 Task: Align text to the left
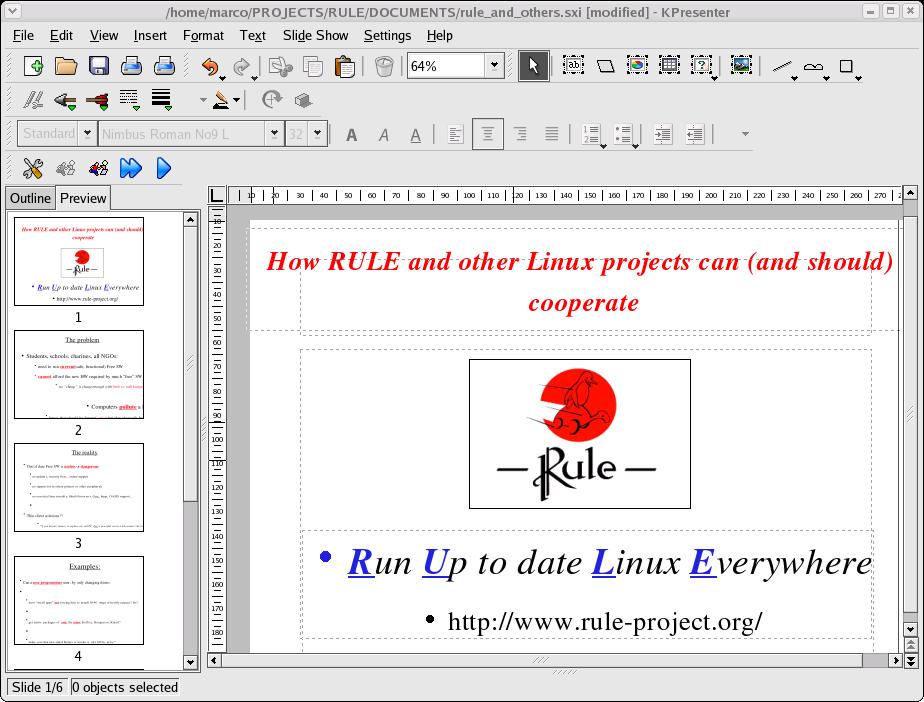(x=456, y=134)
